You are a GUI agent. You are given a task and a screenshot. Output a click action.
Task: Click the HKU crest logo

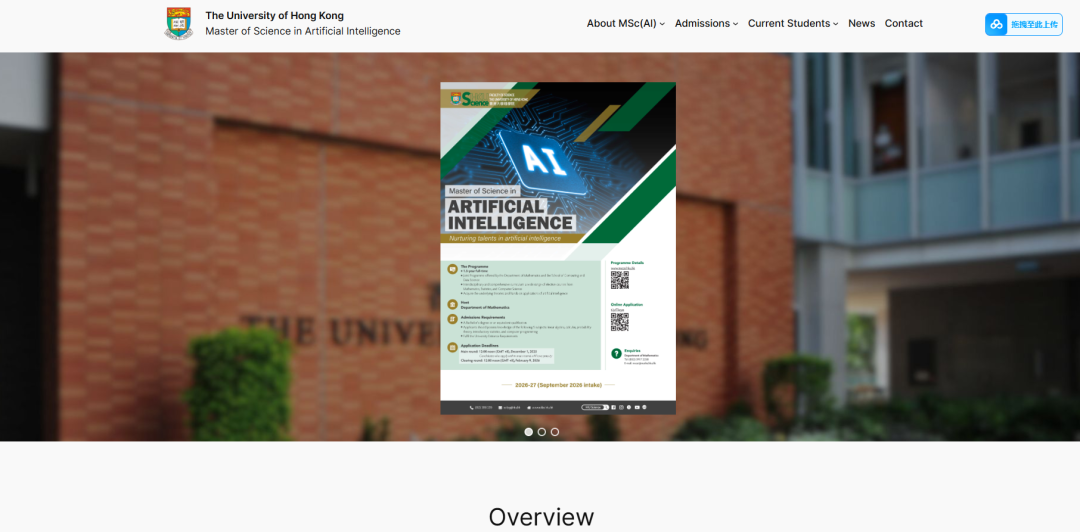click(179, 23)
